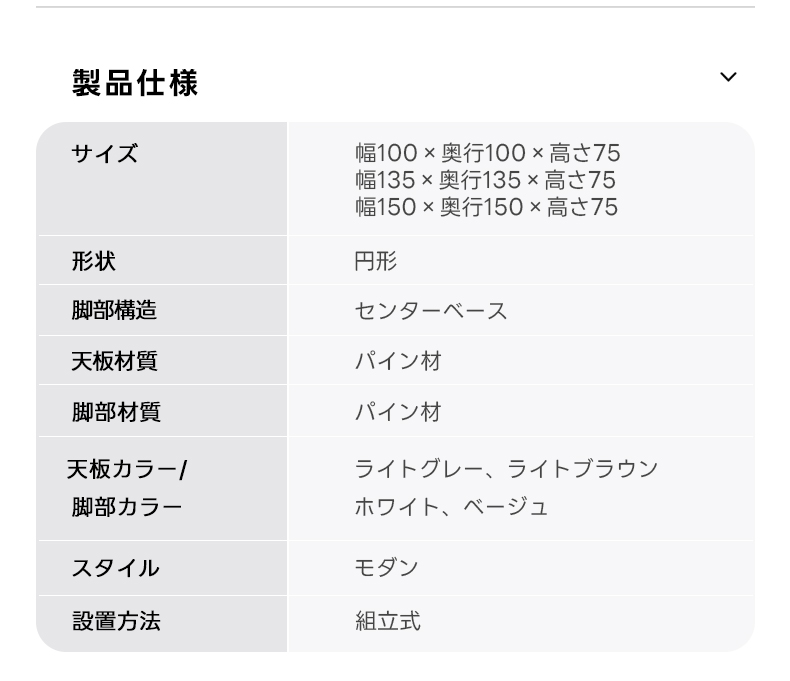Click the パイン材 value beside 天板材質
The height and width of the screenshot is (681, 790).
pos(398,361)
